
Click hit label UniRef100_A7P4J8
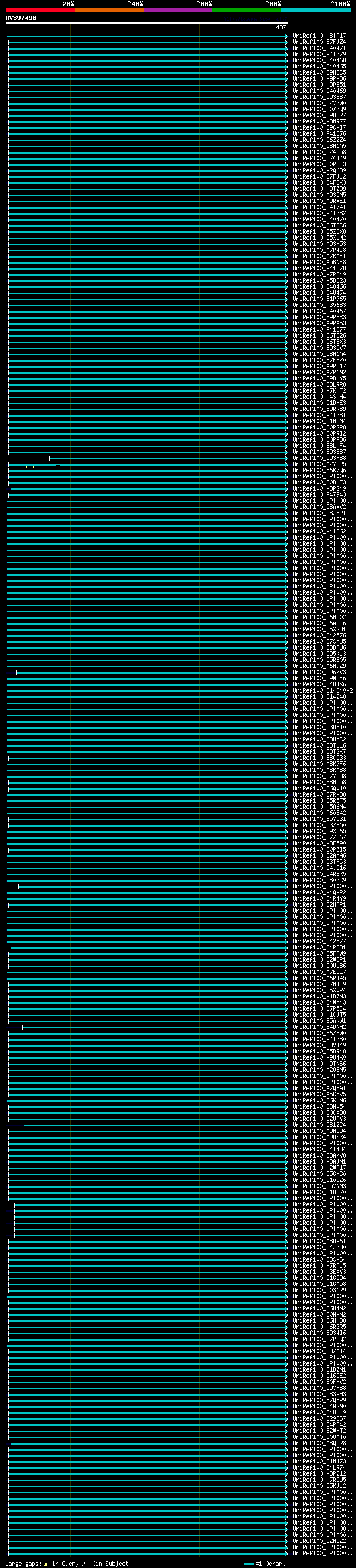pos(319,250)
